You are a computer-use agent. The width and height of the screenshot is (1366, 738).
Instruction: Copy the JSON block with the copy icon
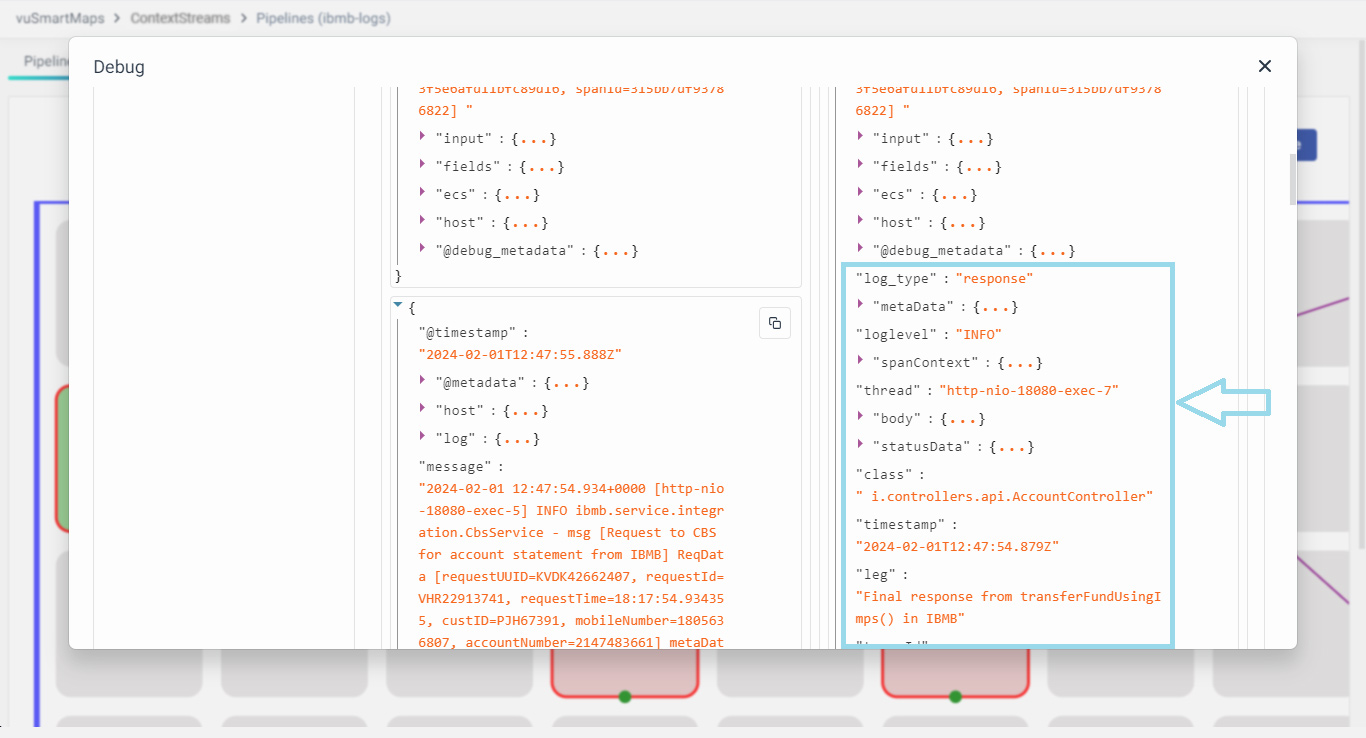[x=775, y=323]
